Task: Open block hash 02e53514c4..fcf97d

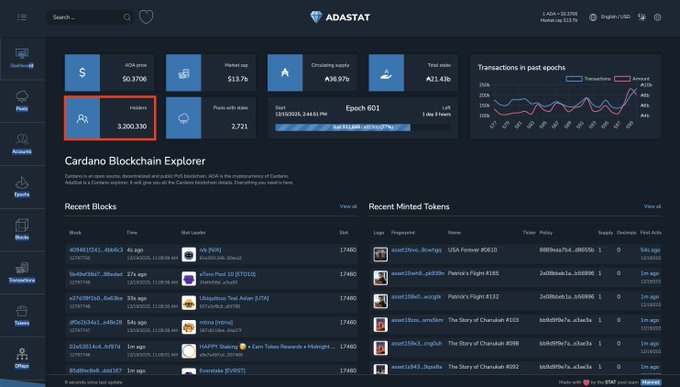Action: 95,347
